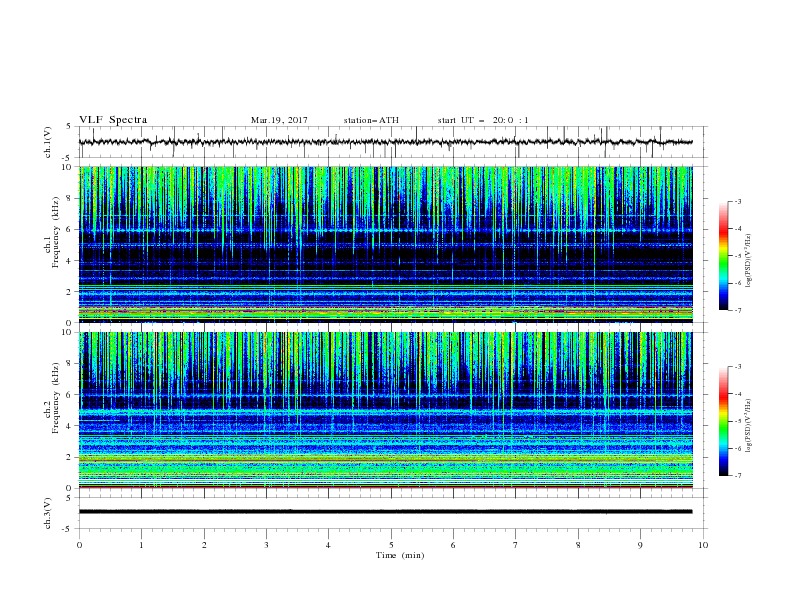Click the "ch.1(V)" waveform axis label

click(48, 142)
